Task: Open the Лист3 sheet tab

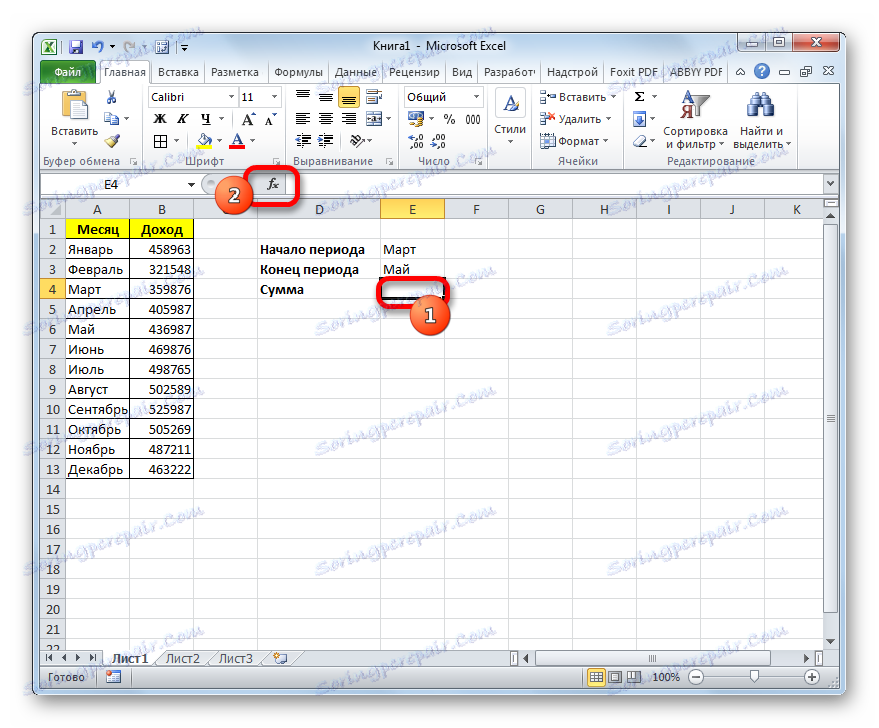Action: [x=235, y=659]
